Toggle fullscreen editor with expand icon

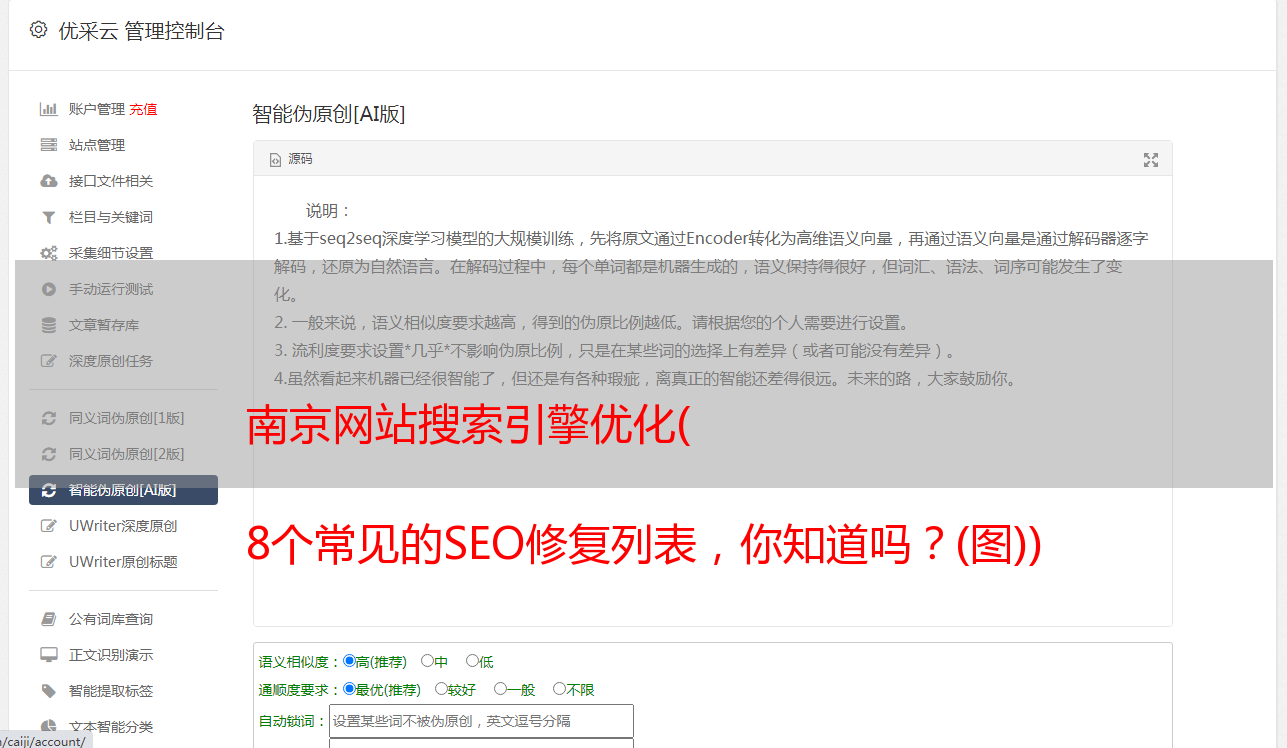(1151, 160)
